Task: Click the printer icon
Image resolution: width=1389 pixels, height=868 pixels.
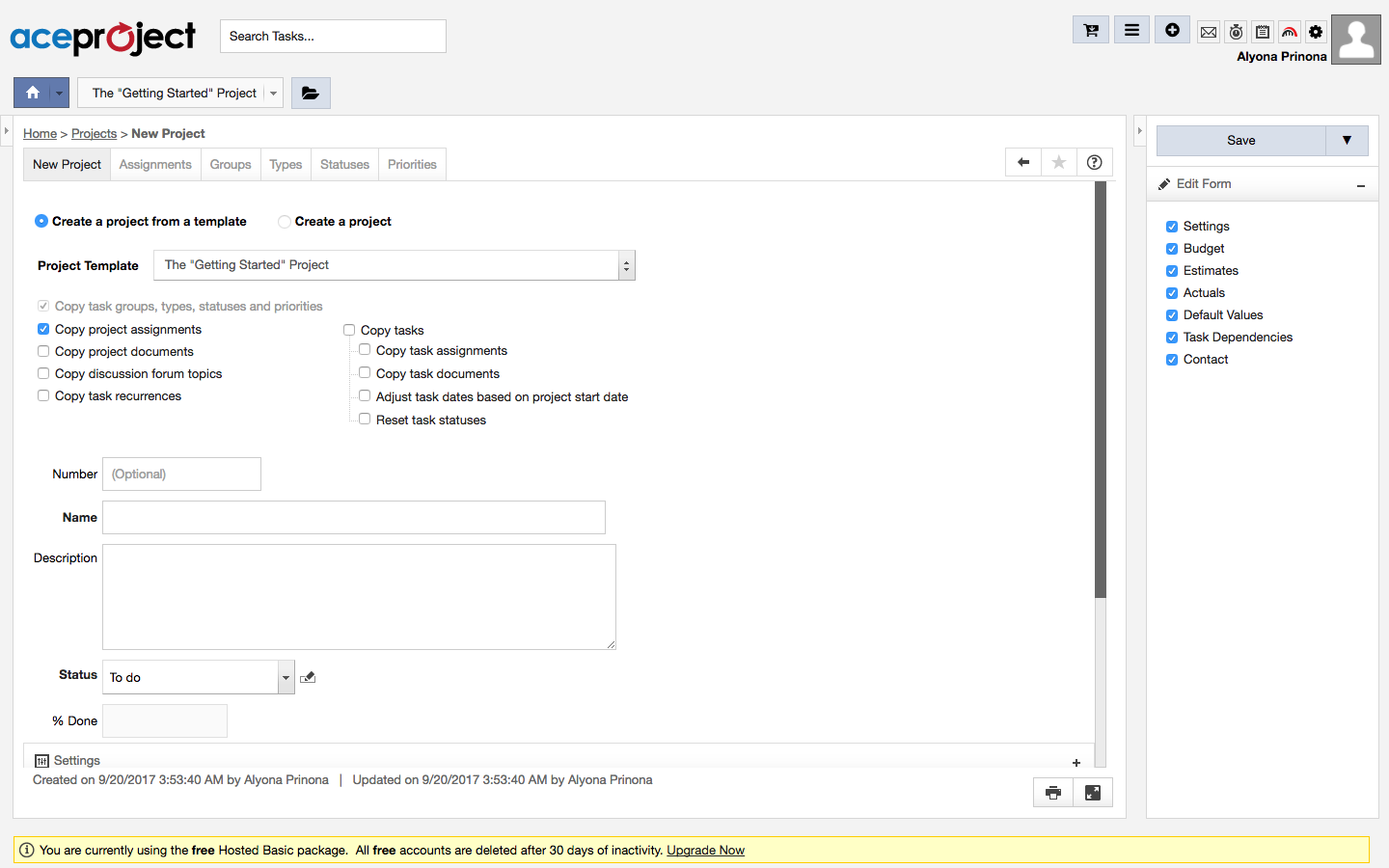Action: (x=1053, y=793)
